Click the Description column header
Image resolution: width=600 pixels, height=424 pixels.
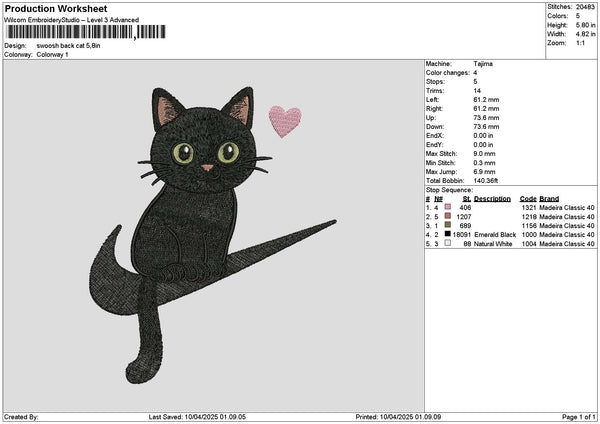point(492,199)
